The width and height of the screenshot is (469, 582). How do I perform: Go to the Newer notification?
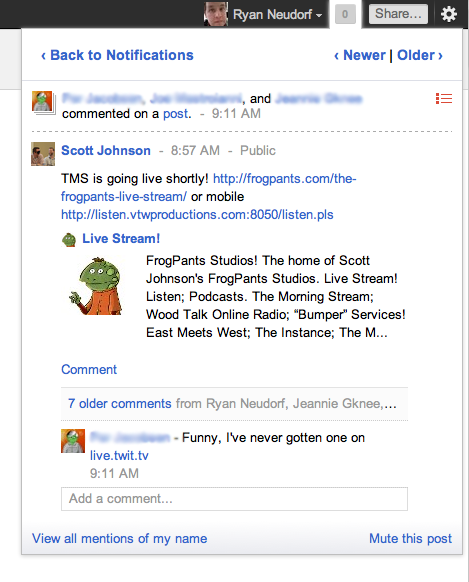coord(360,55)
